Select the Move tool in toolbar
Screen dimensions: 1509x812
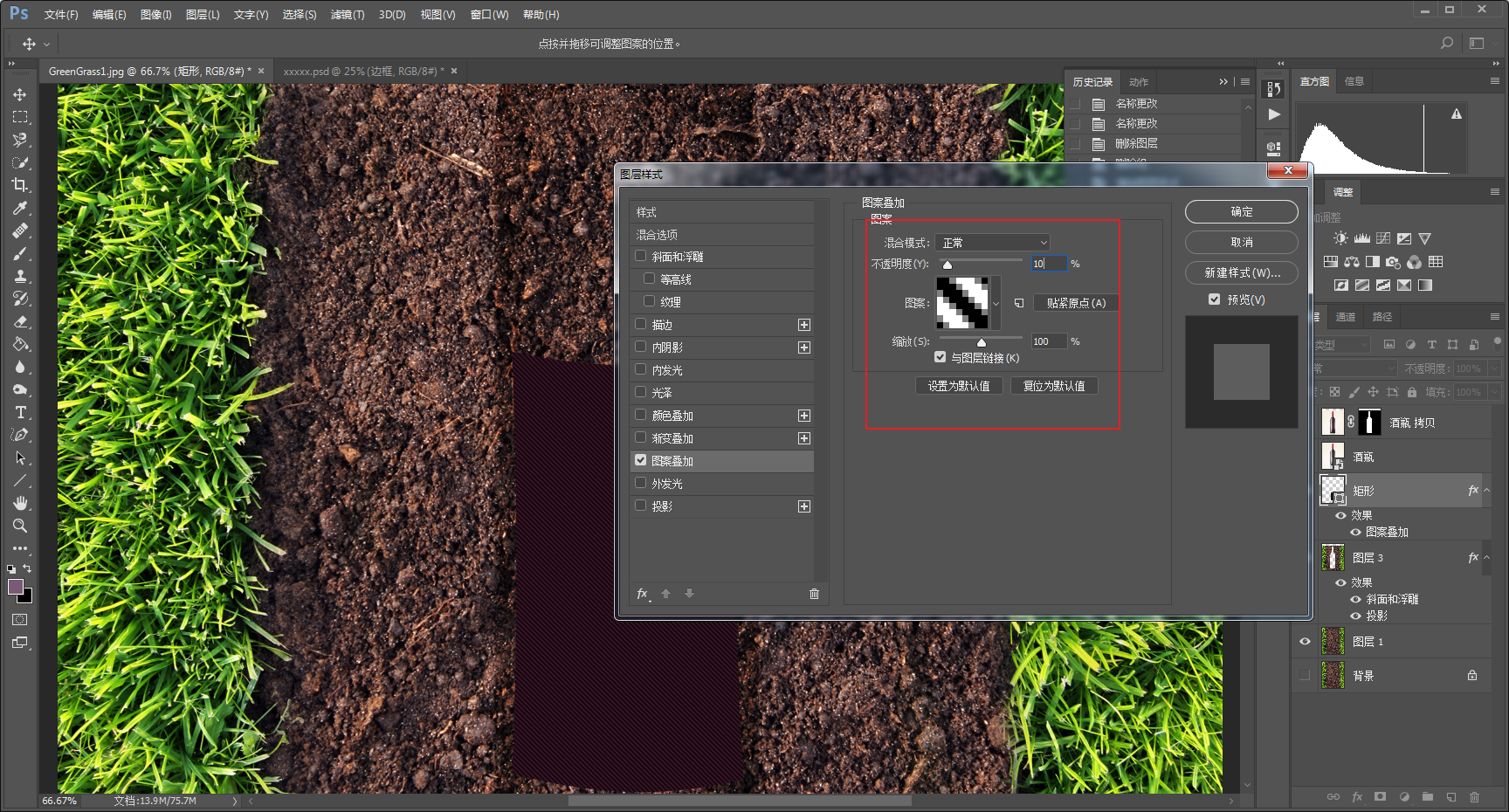click(19, 94)
